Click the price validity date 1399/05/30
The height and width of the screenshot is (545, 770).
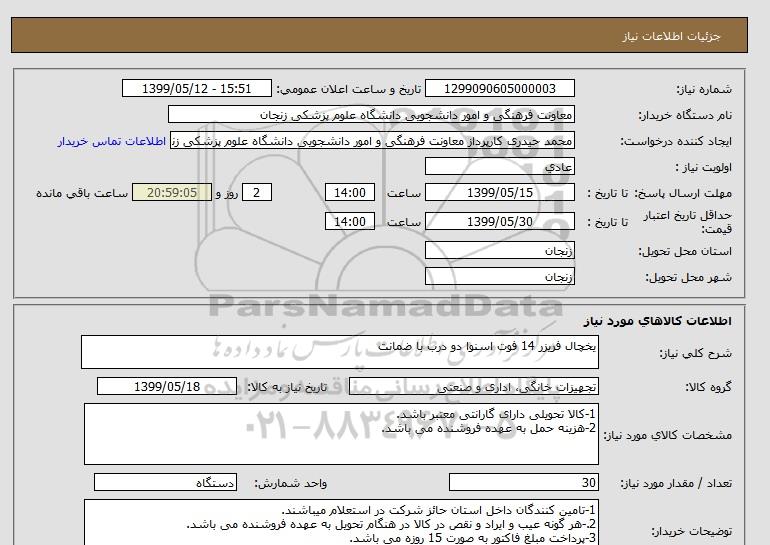click(x=499, y=221)
